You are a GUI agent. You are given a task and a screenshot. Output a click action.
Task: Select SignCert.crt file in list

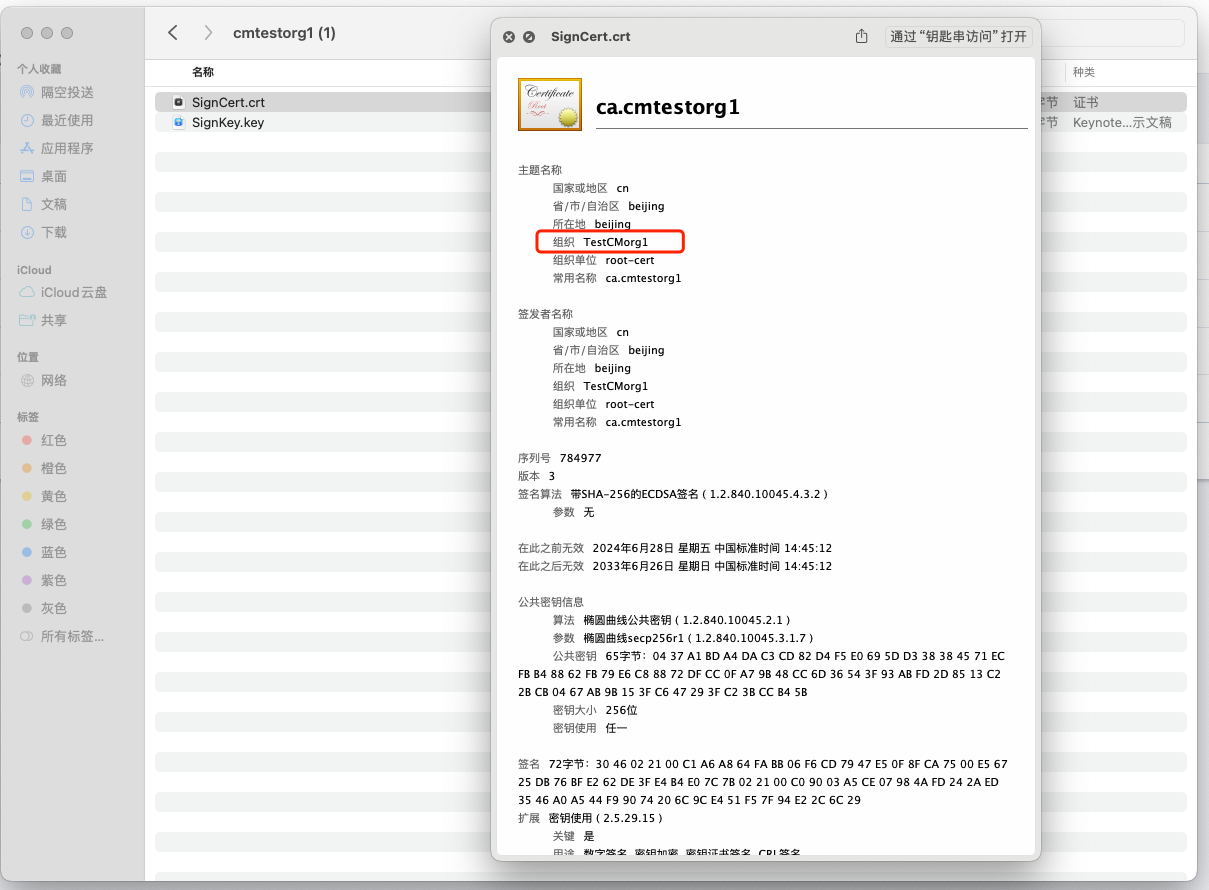(228, 102)
